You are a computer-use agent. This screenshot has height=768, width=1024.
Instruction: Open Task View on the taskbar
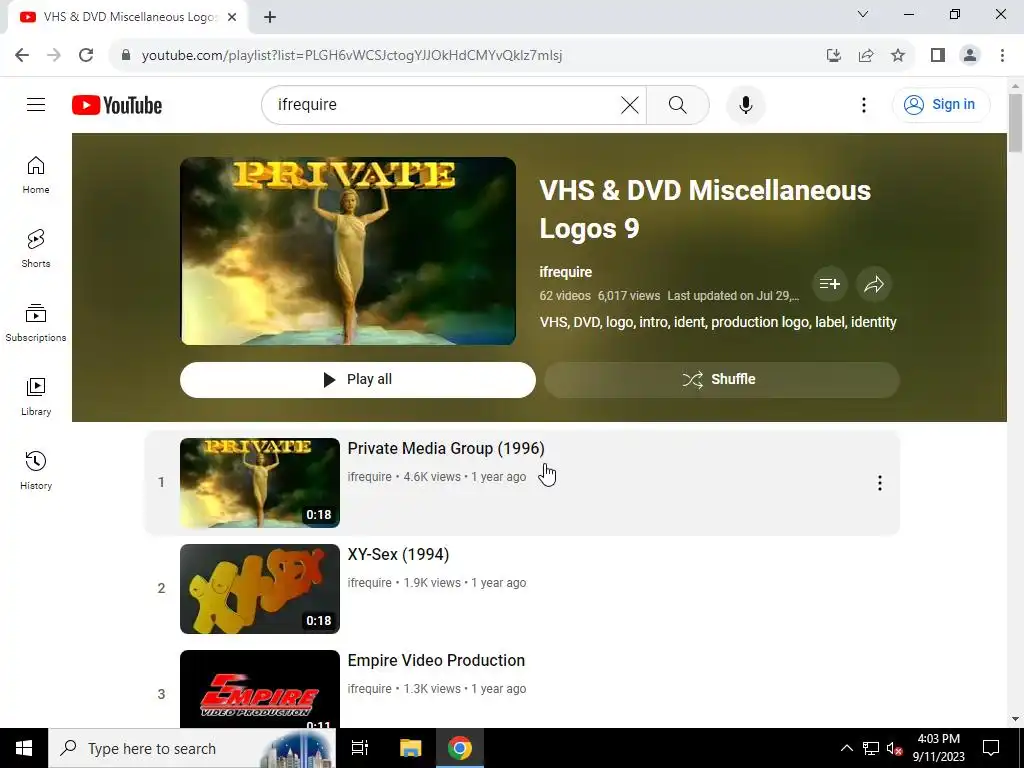pyautogui.click(x=360, y=748)
